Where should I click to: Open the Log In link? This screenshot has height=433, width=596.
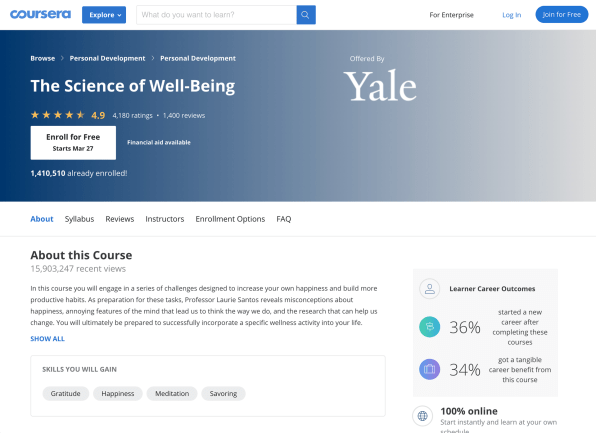pos(512,15)
